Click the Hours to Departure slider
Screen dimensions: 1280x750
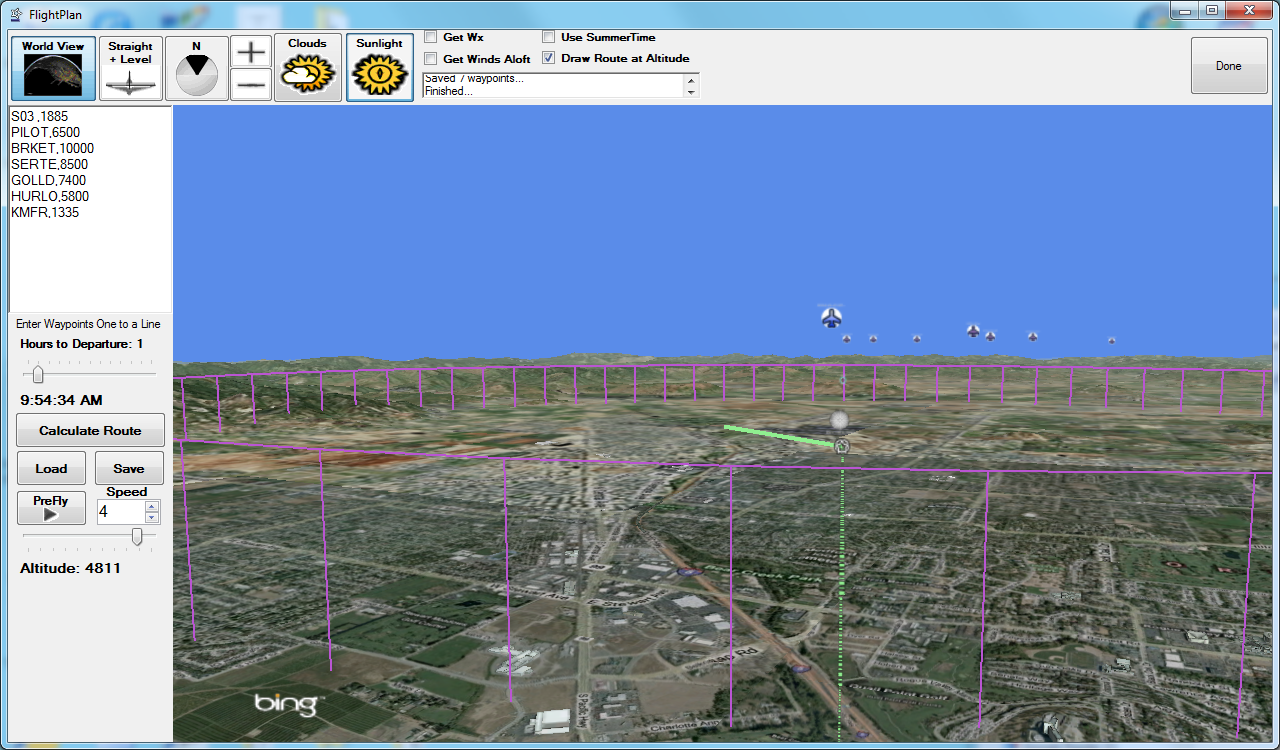pos(38,375)
